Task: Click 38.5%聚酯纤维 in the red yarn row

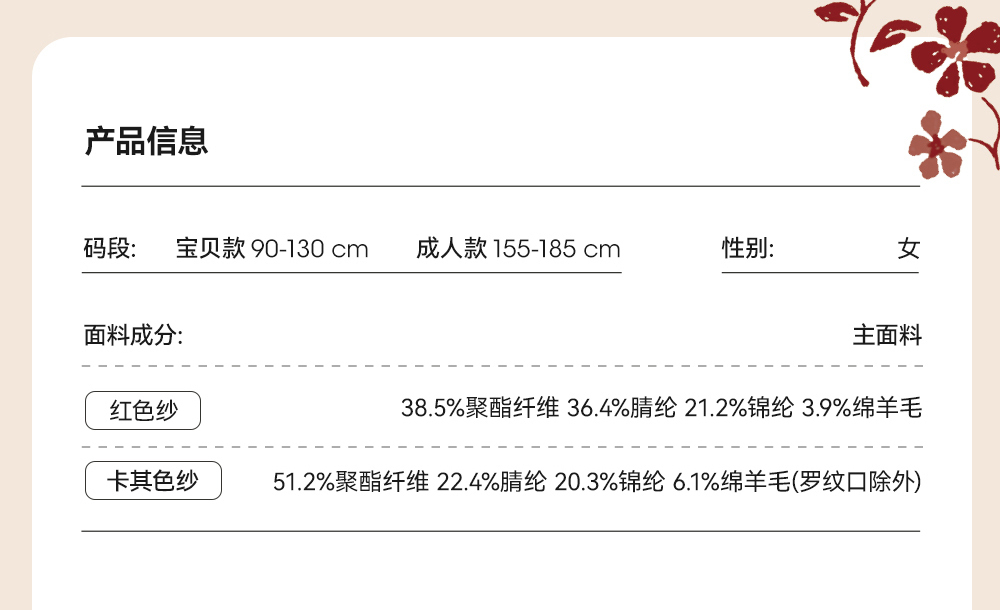Action: tap(479, 408)
